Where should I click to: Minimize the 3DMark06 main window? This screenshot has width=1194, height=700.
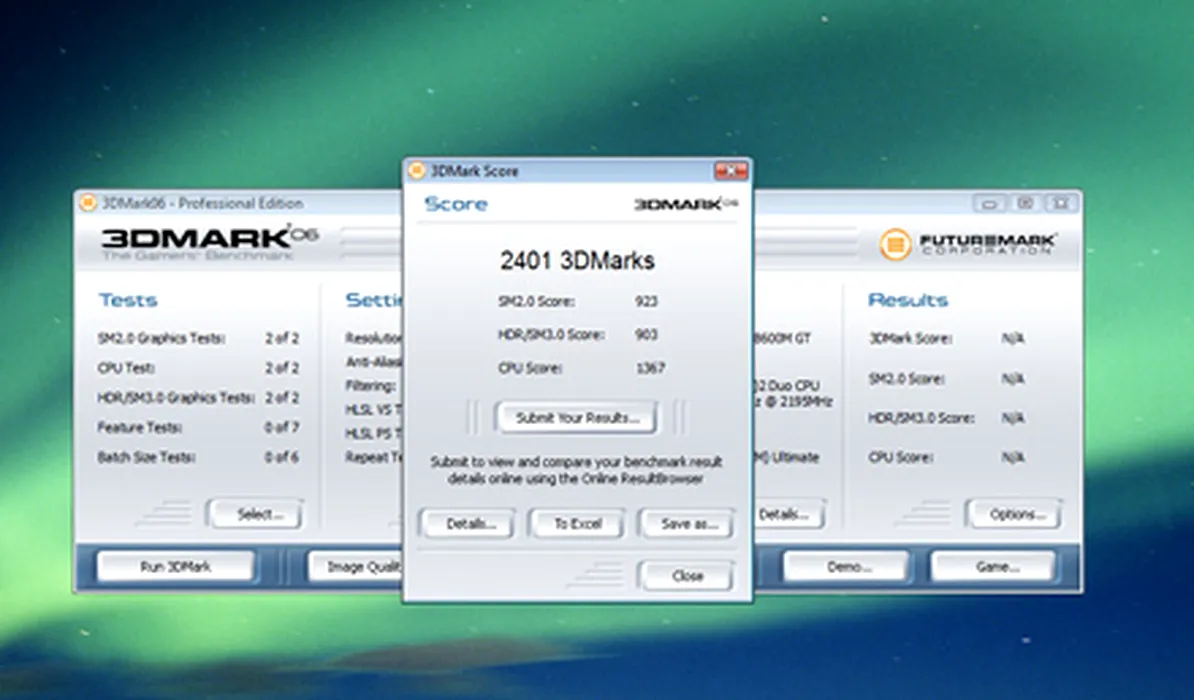[989, 203]
